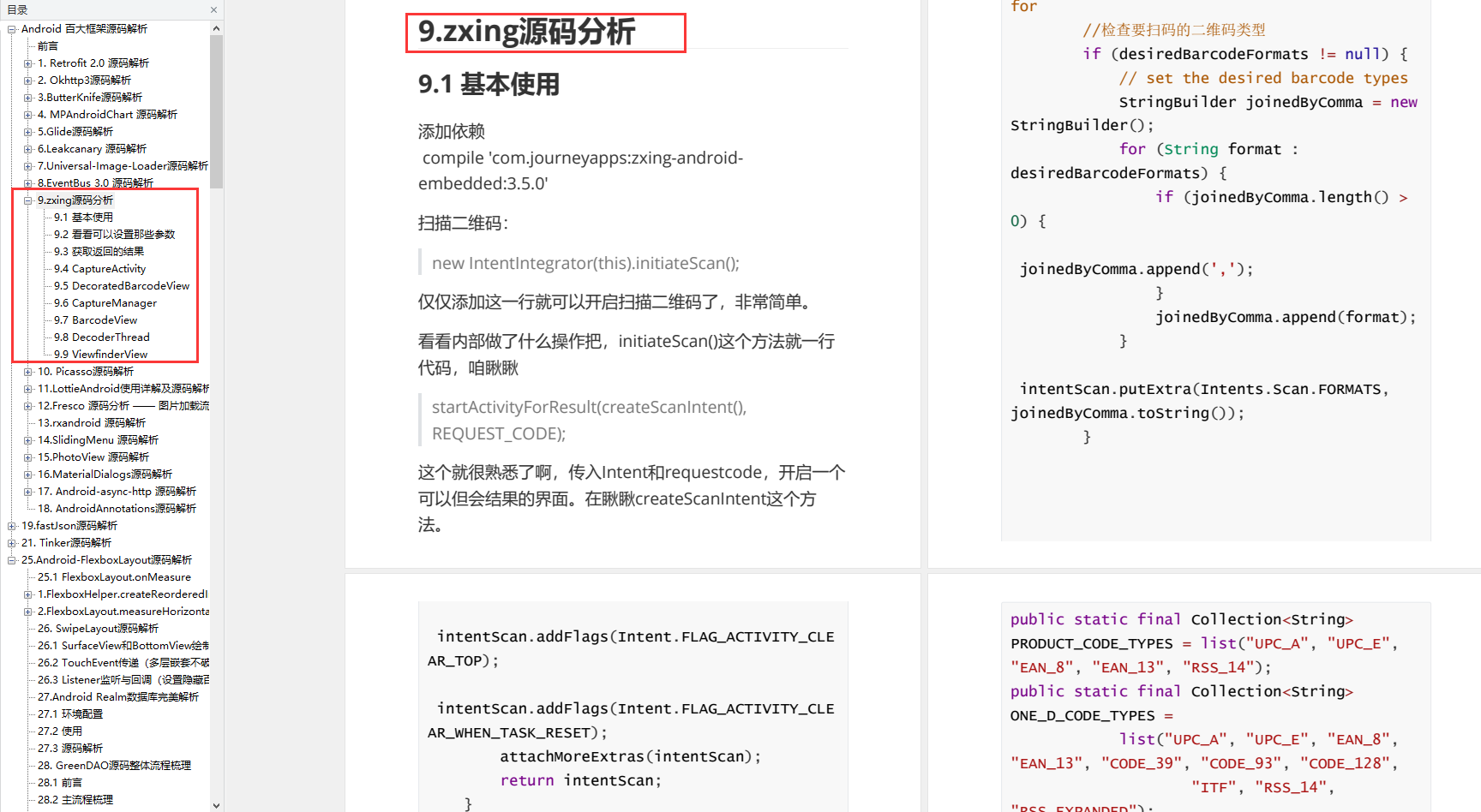Select 26.3 Listener监听与回调 bookmark
The height and width of the screenshot is (812, 1481).
point(123,680)
